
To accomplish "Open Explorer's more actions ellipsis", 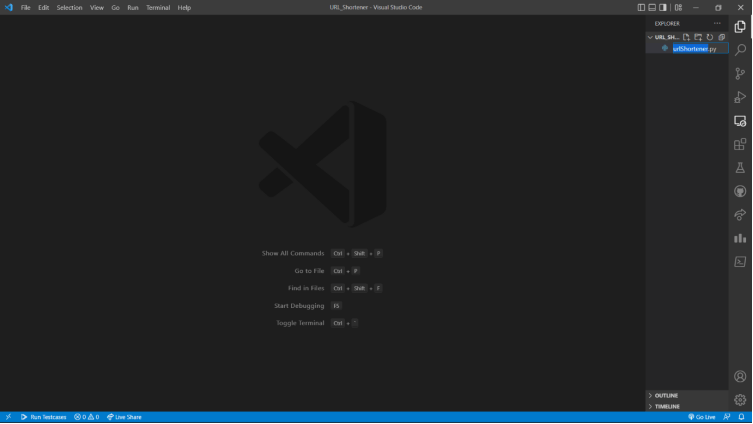I will tap(717, 23).
